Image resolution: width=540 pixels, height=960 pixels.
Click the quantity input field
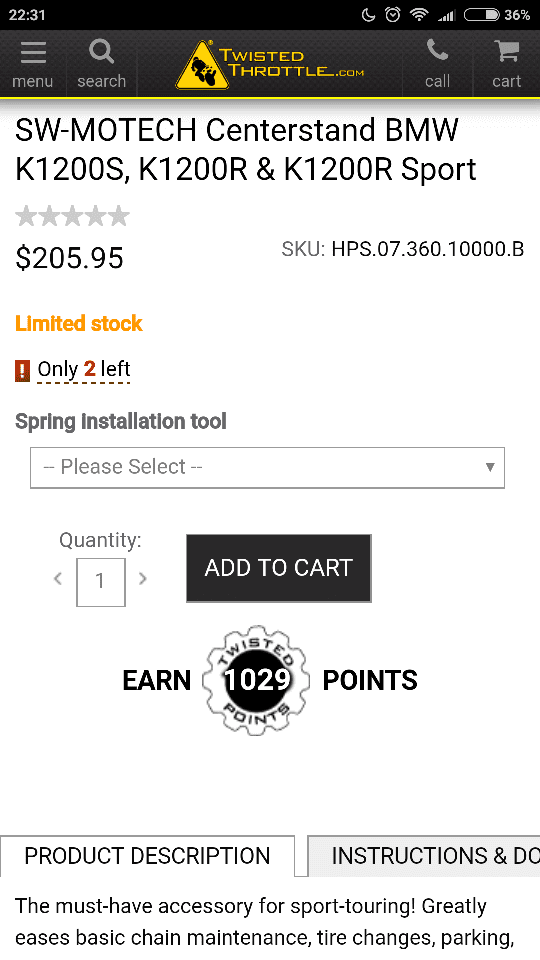(x=101, y=582)
